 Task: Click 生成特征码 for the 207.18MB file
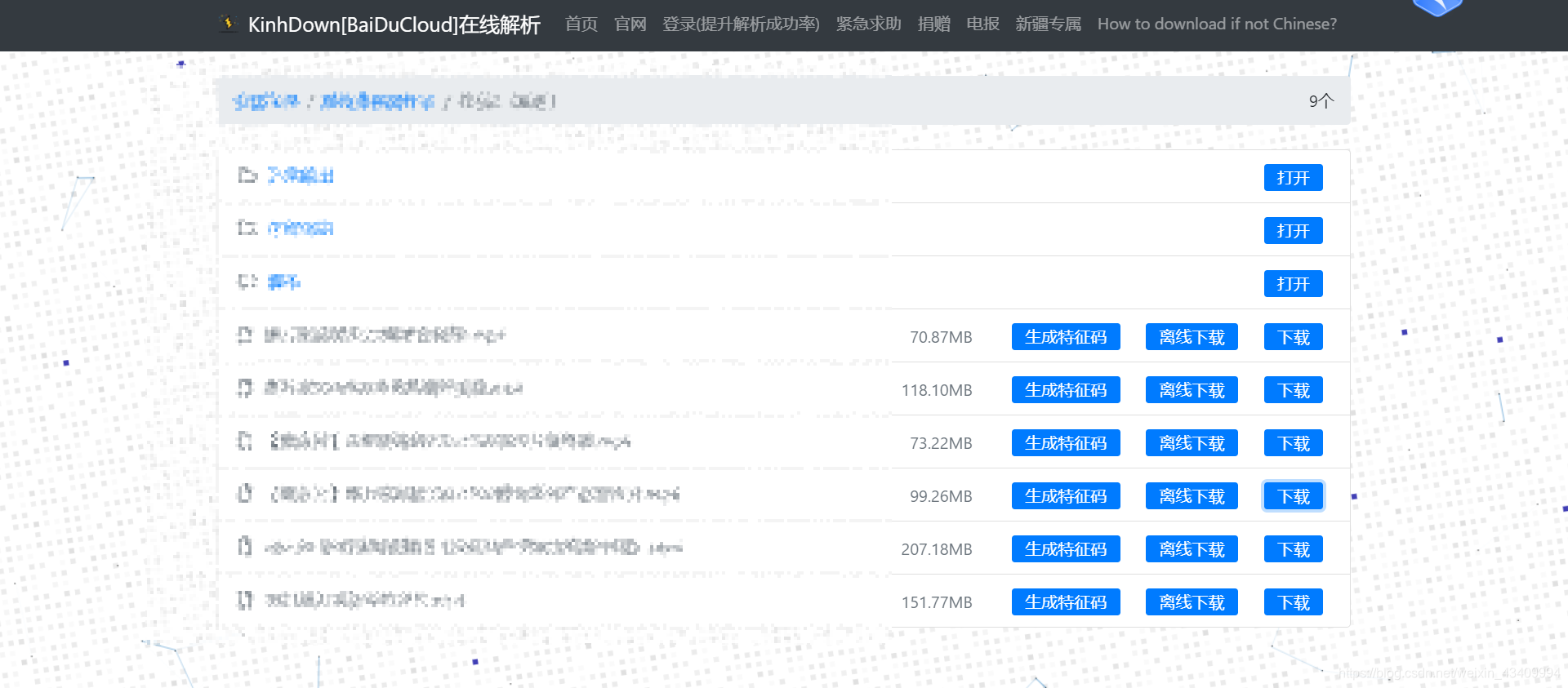(1066, 549)
